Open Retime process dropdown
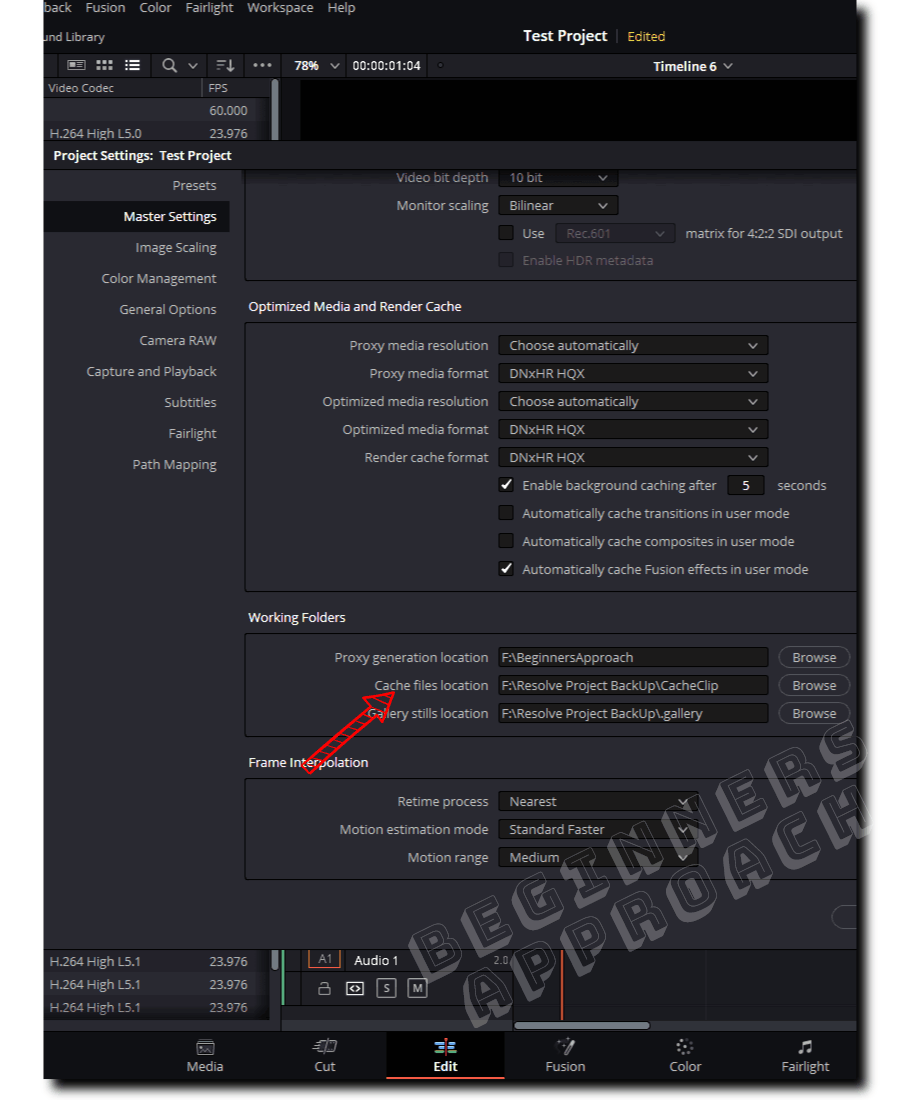The width and height of the screenshot is (900, 1100). pos(598,802)
